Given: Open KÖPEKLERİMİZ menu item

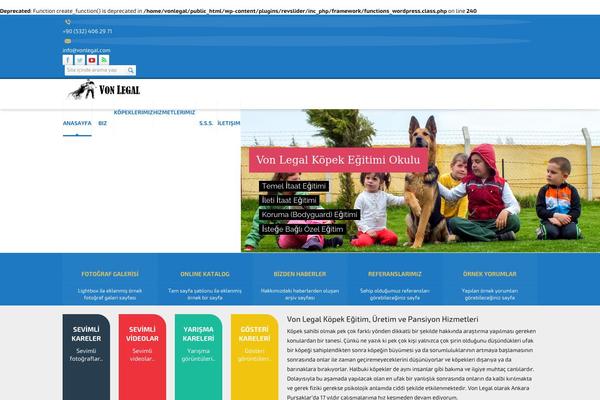Looking at the screenshot, I should (x=132, y=113).
